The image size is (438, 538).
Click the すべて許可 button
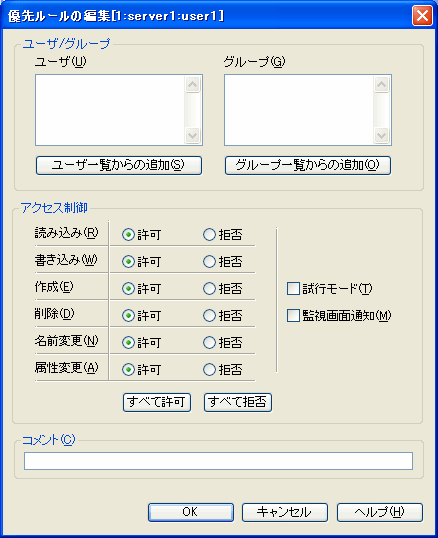coord(157,402)
